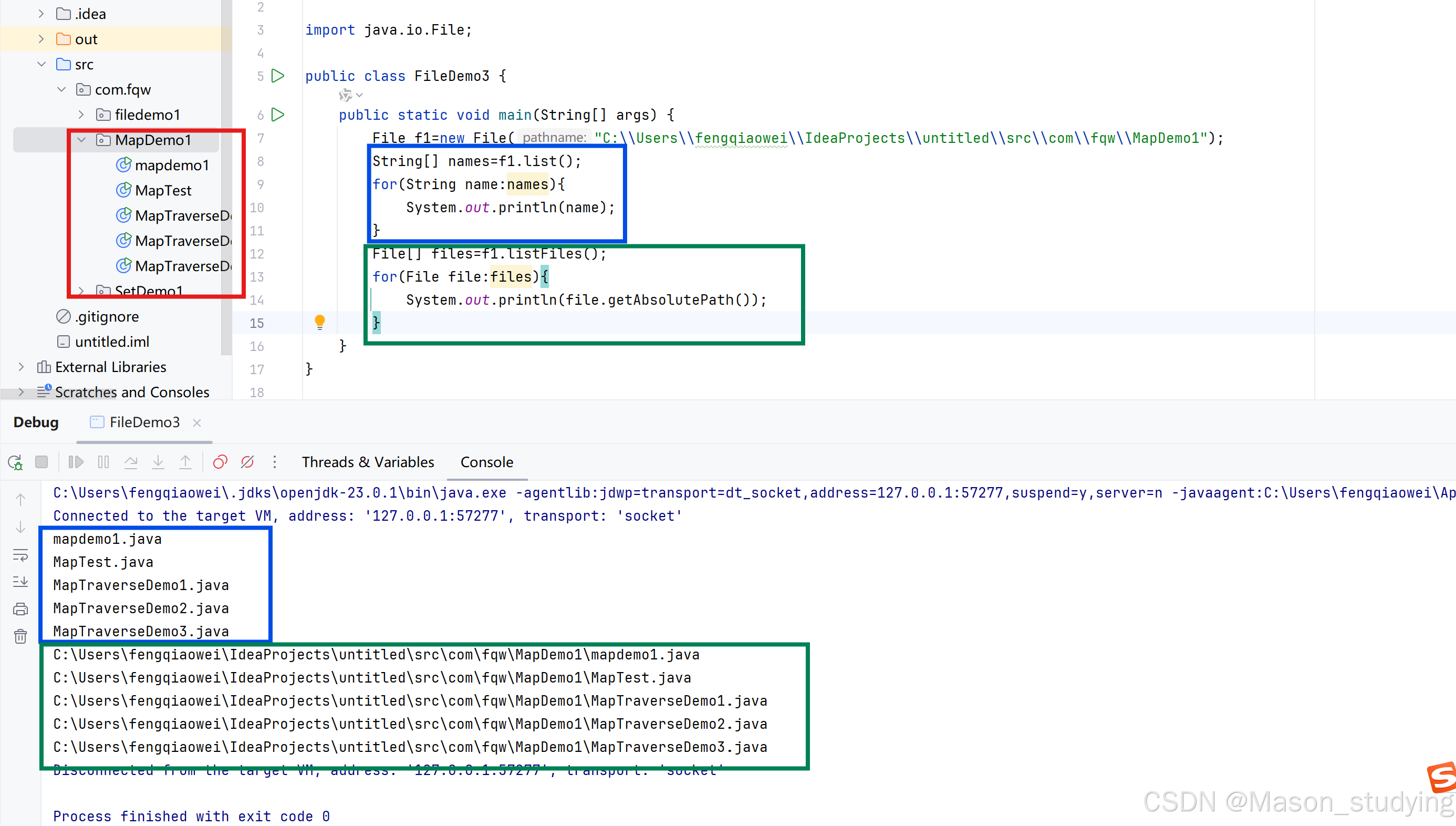Open MapTest class in project tree
Screen dimensions: 1456x826
coord(163,191)
